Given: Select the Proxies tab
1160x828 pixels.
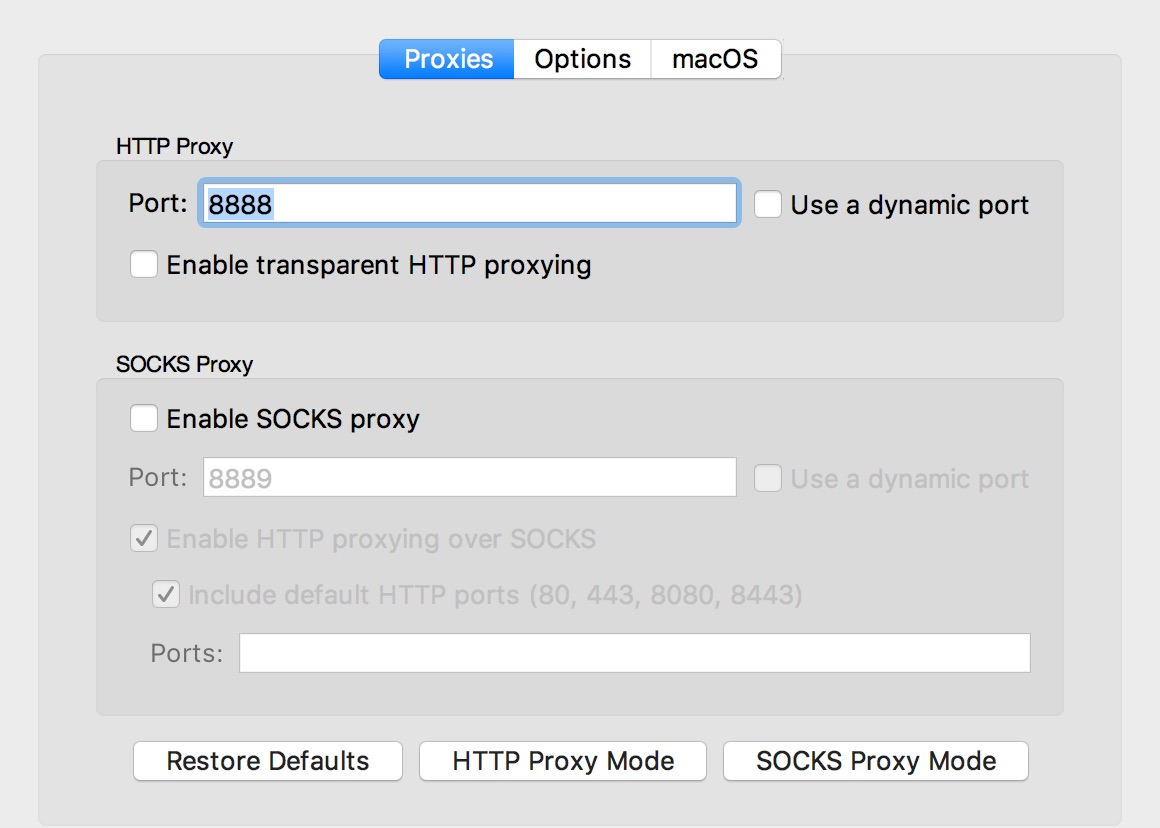Looking at the screenshot, I should (x=447, y=59).
